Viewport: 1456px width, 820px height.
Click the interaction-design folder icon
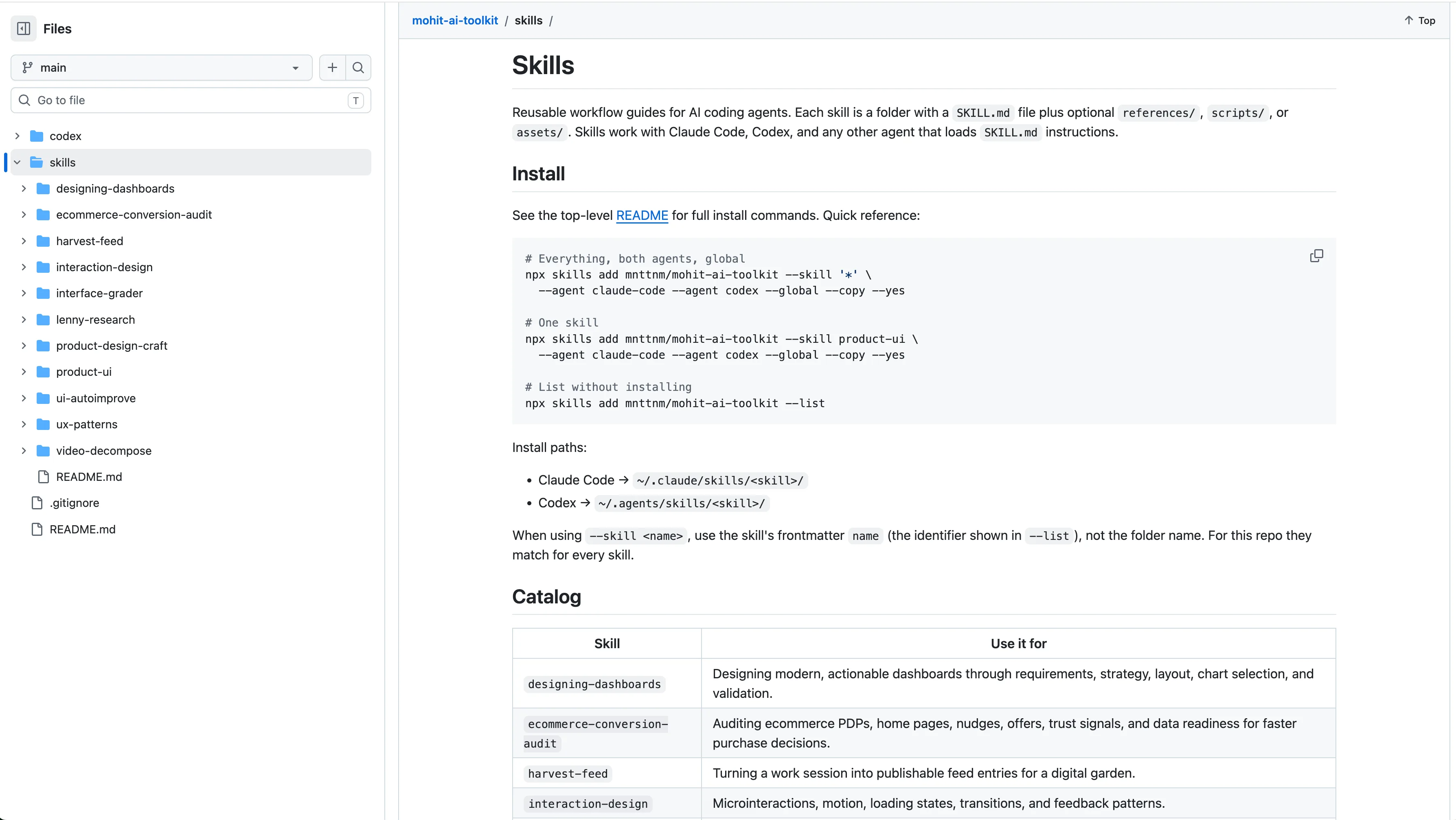coord(43,267)
